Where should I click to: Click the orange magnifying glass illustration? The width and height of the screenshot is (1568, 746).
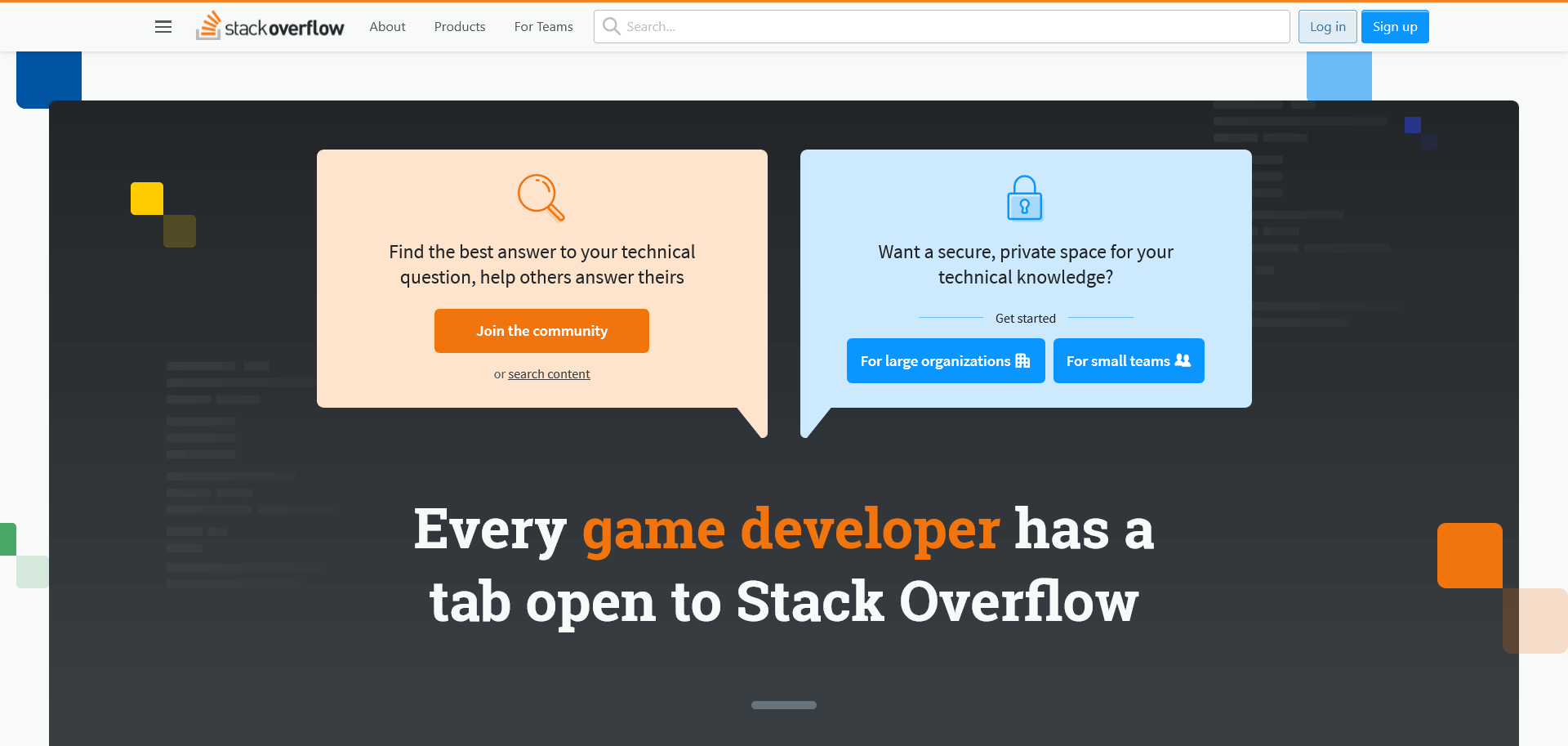point(541,198)
